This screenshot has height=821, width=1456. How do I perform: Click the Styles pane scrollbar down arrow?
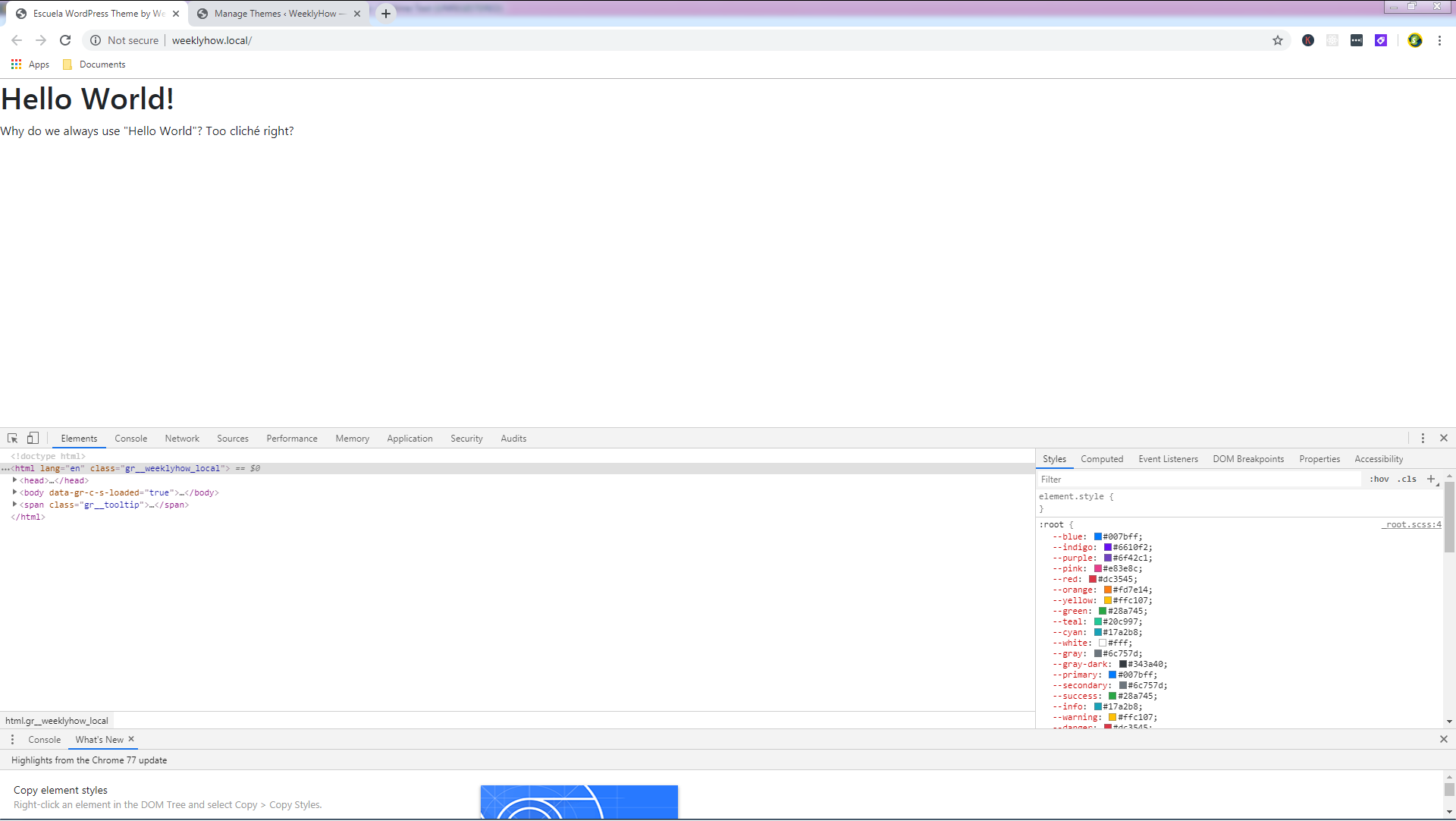[x=1449, y=722]
